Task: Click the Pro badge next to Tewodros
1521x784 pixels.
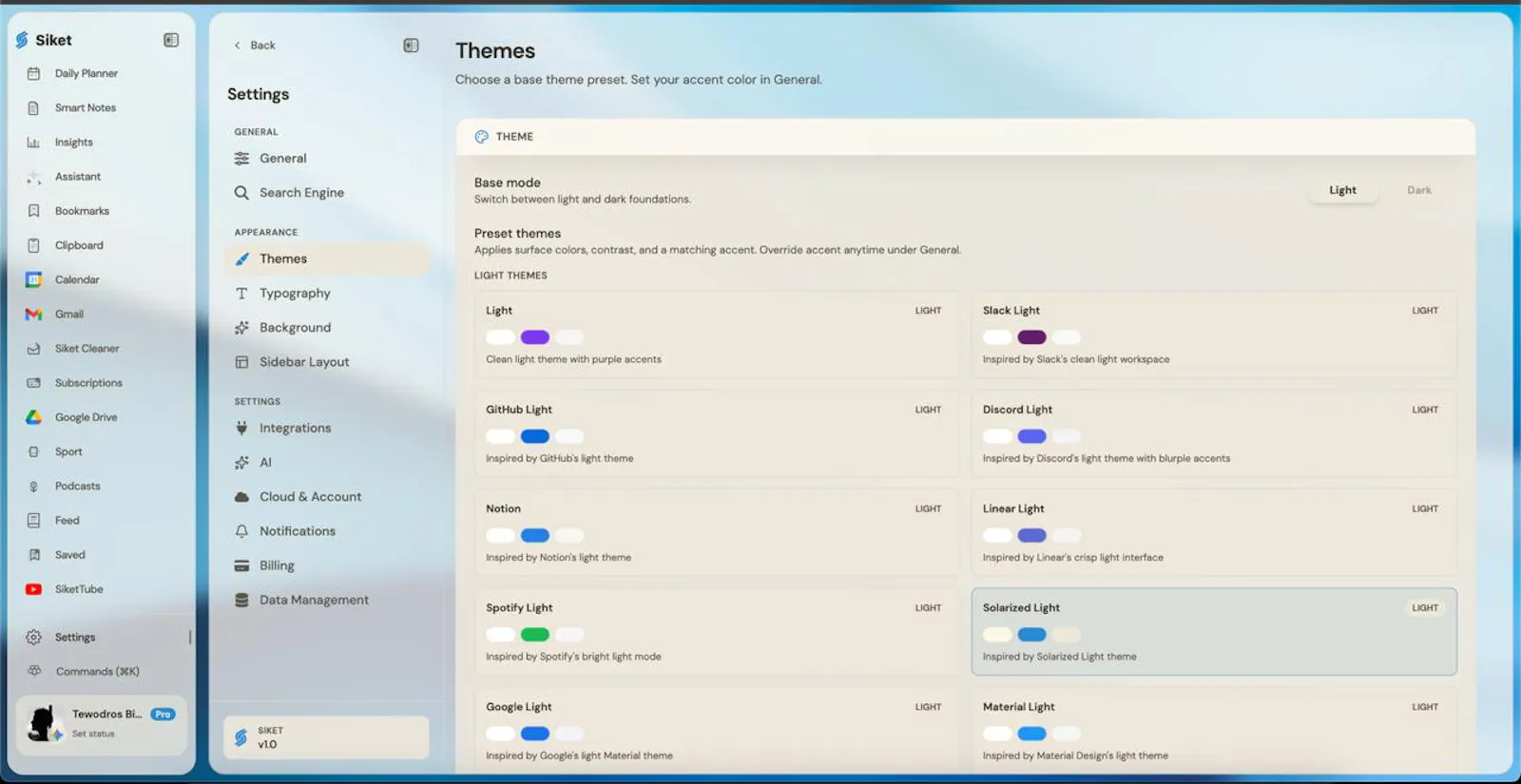Action: click(x=163, y=715)
